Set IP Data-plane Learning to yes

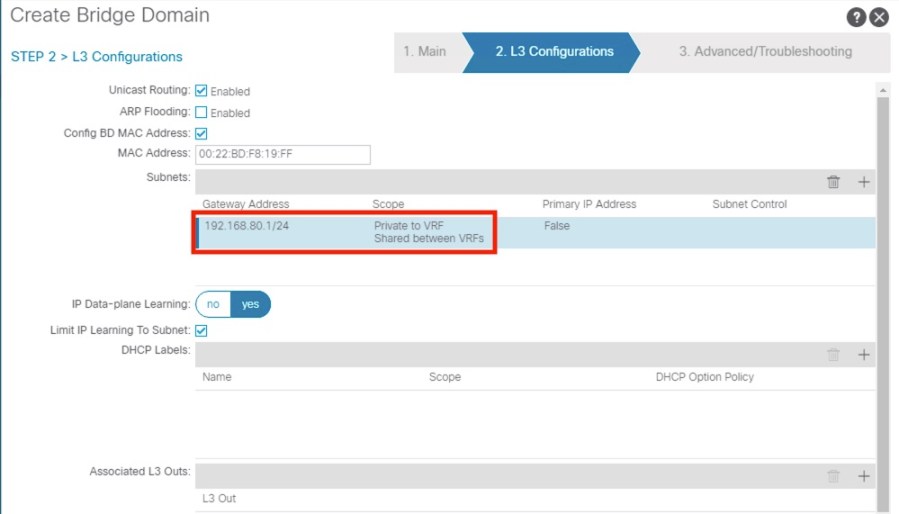[250, 304]
